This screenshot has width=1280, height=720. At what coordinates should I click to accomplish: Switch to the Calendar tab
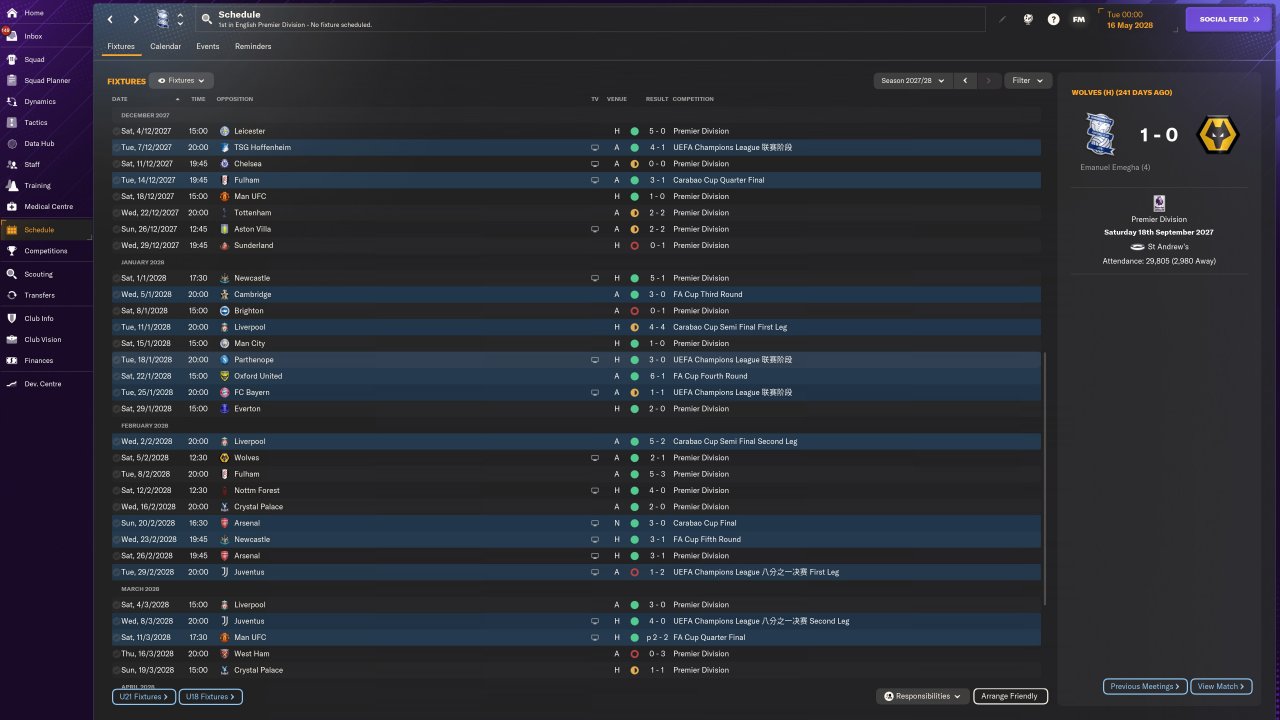[166, 46]
